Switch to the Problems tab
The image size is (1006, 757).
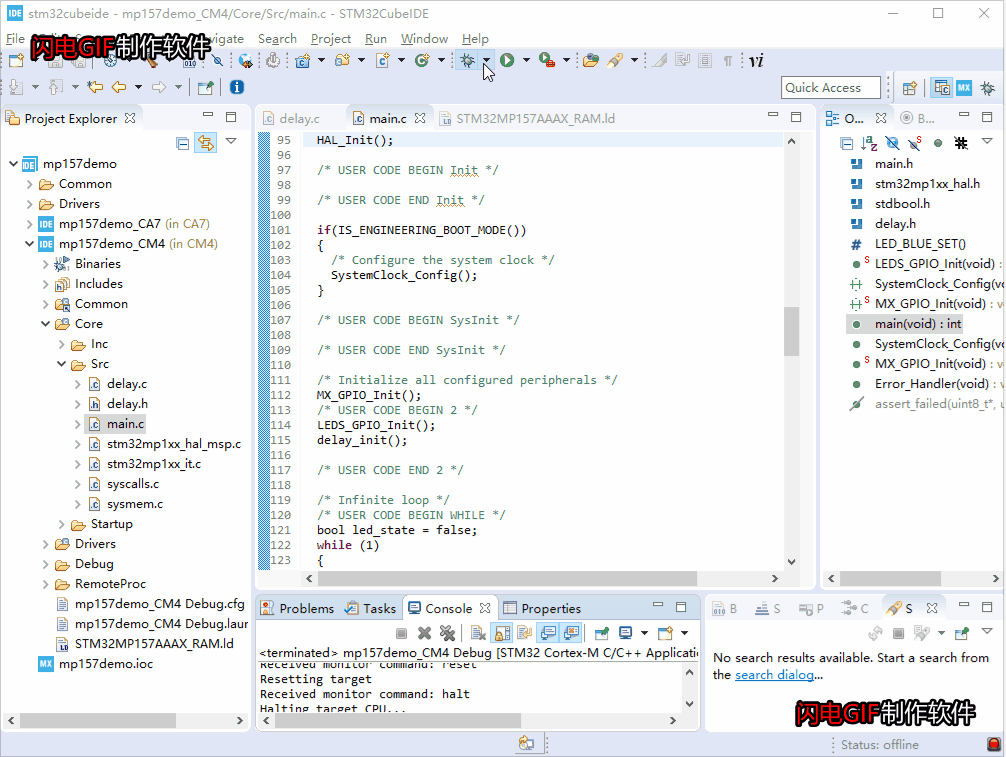click(299, 608)
